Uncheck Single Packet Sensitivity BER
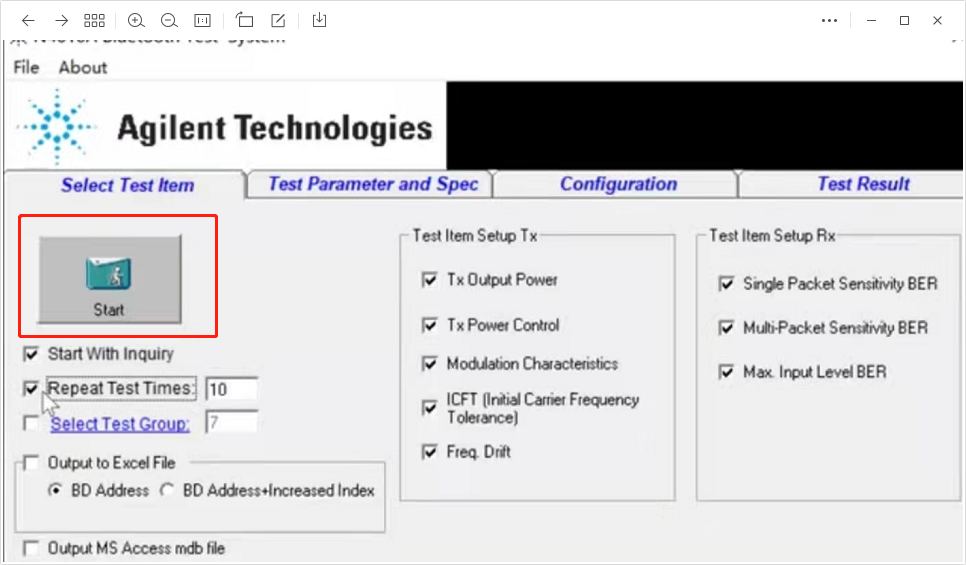The image size is (966, 565). click(726, 283)
